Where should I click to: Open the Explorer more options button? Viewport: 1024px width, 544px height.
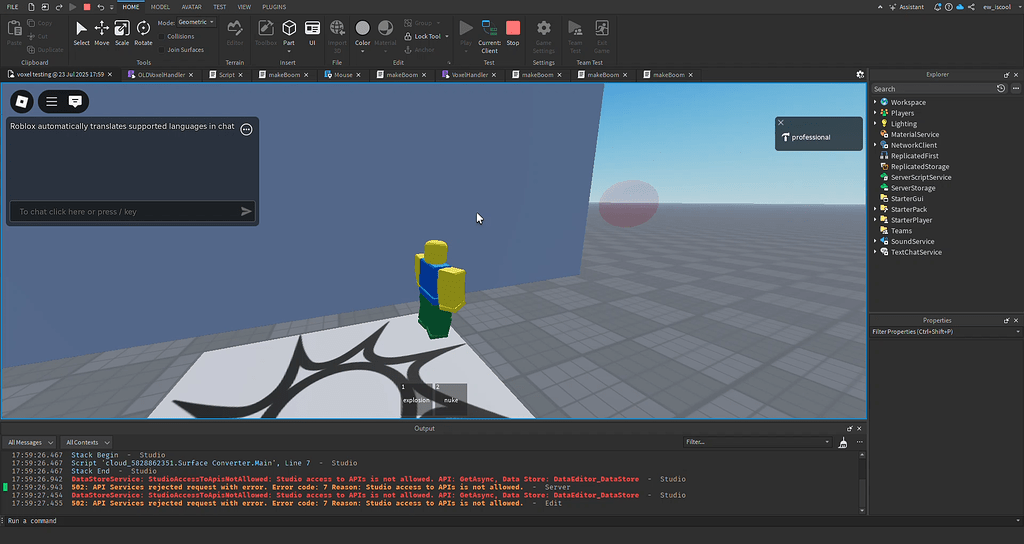pos(1016,88)
